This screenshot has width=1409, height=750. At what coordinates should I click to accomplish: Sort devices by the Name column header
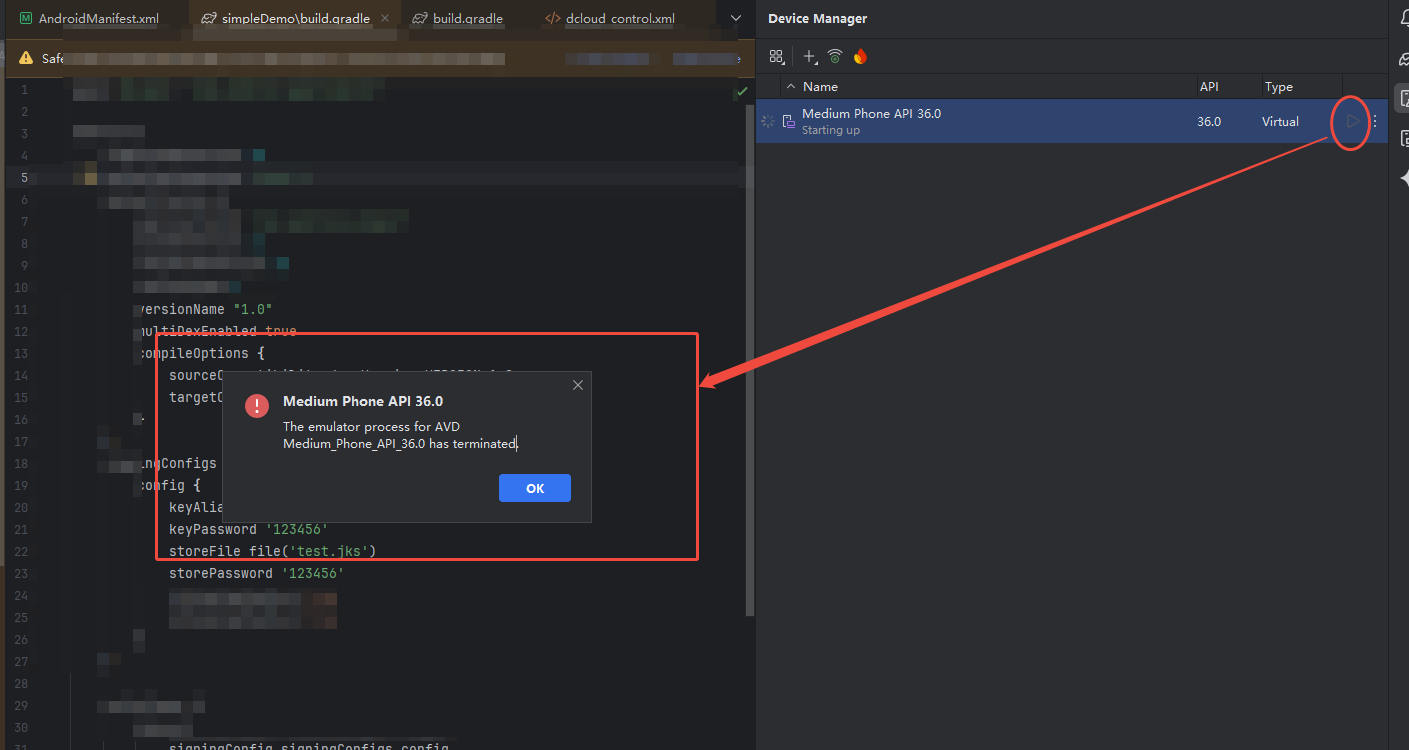(x=820, y=87)
